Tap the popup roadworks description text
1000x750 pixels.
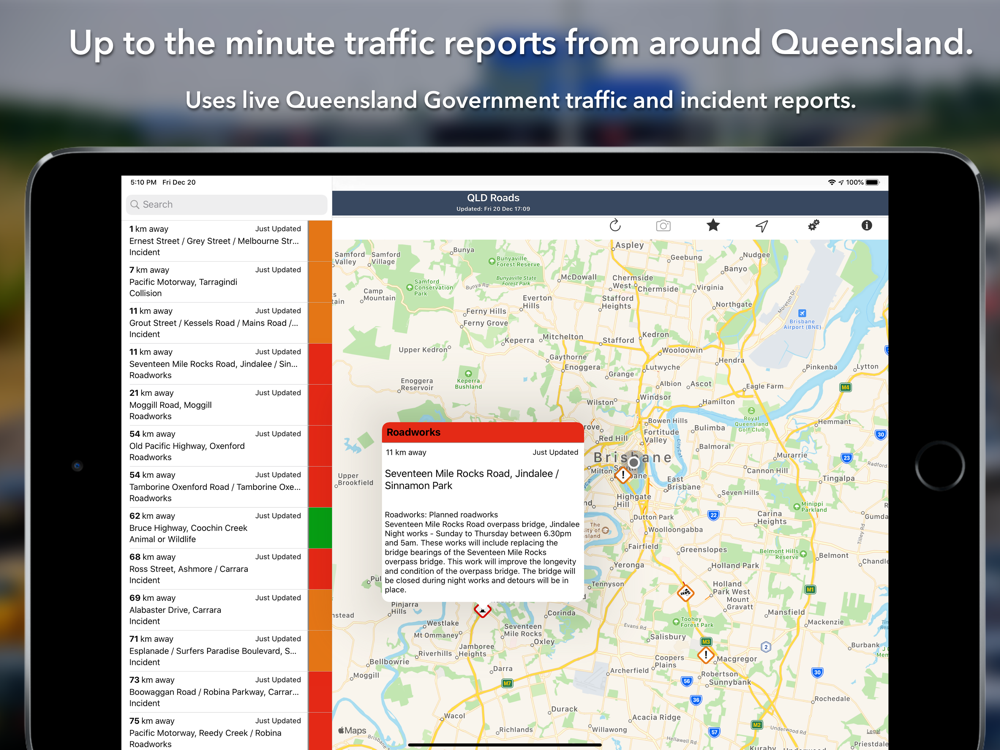[x=482, y=552]
